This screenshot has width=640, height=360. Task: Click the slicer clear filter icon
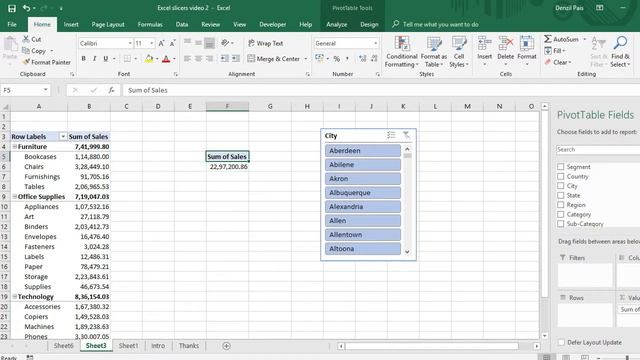point(406,135)
